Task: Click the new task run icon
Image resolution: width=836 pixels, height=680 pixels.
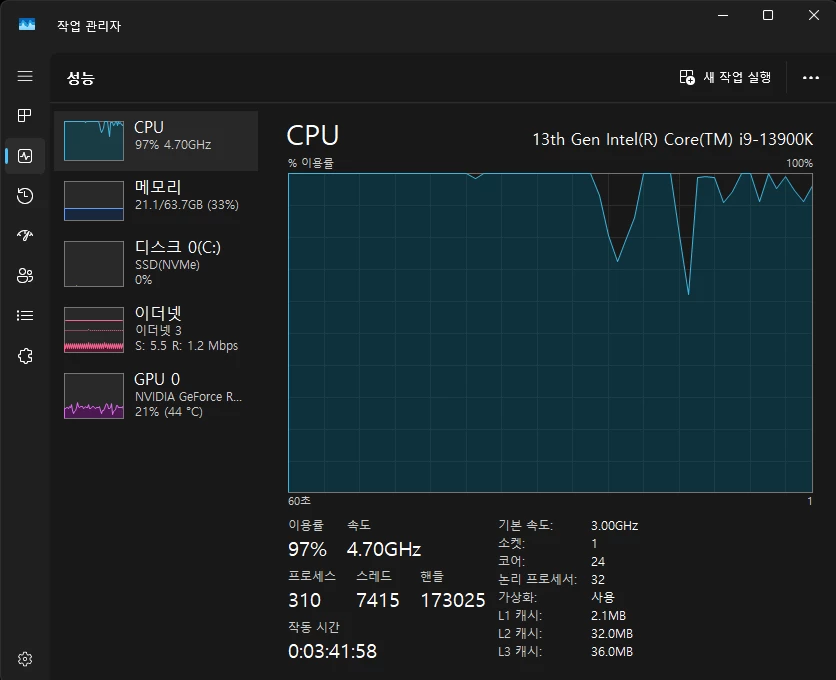Action: click(687, 77)
